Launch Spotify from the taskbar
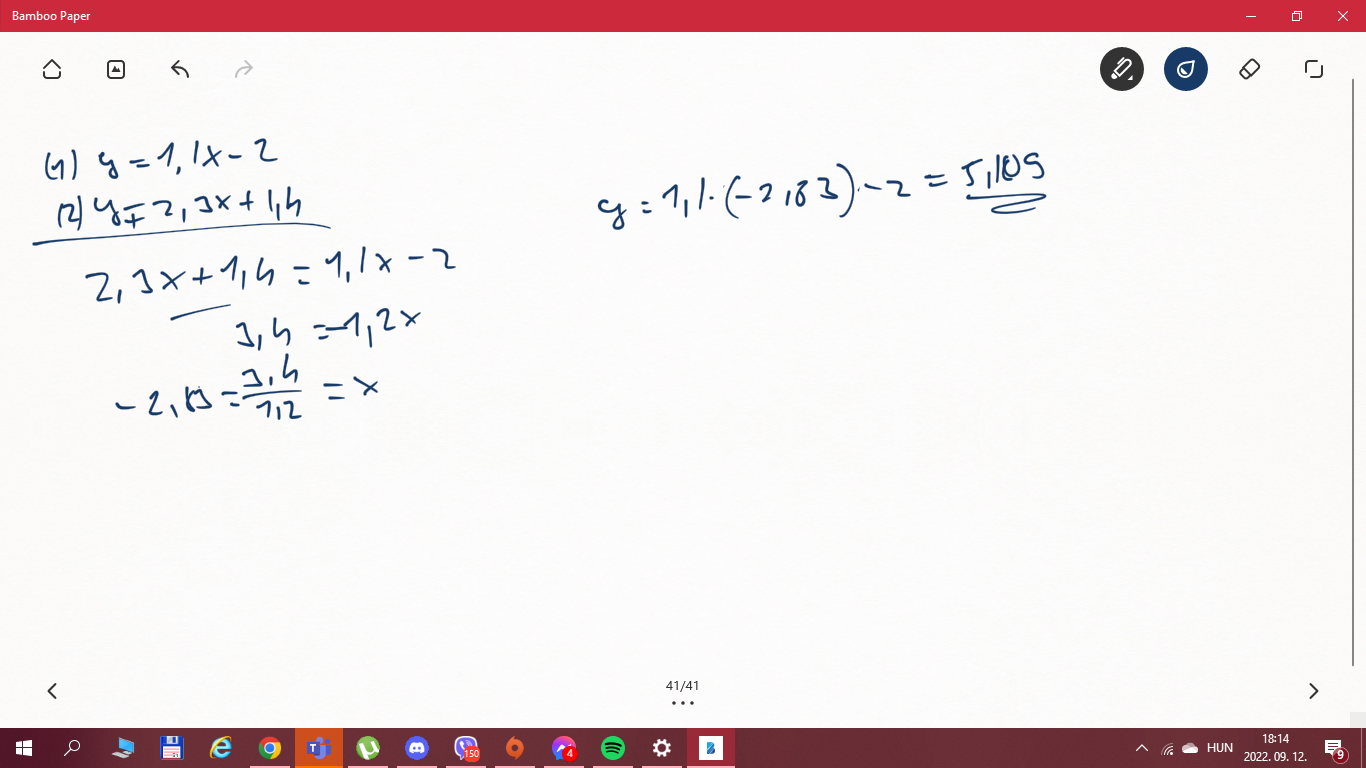The height and width of the screenshot is (768, 1366). (x=613, y=748)
